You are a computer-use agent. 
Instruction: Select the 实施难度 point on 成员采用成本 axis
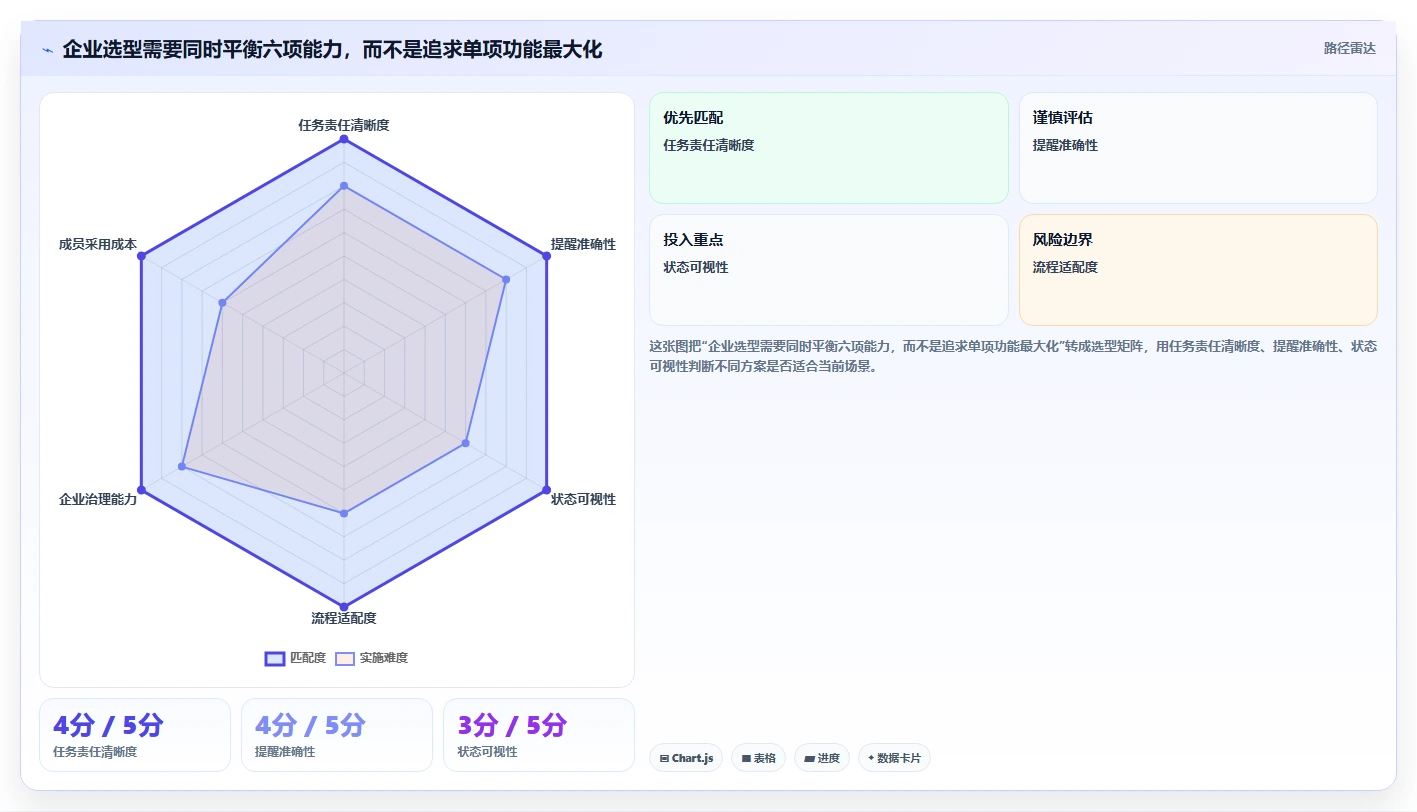[223, 303]
